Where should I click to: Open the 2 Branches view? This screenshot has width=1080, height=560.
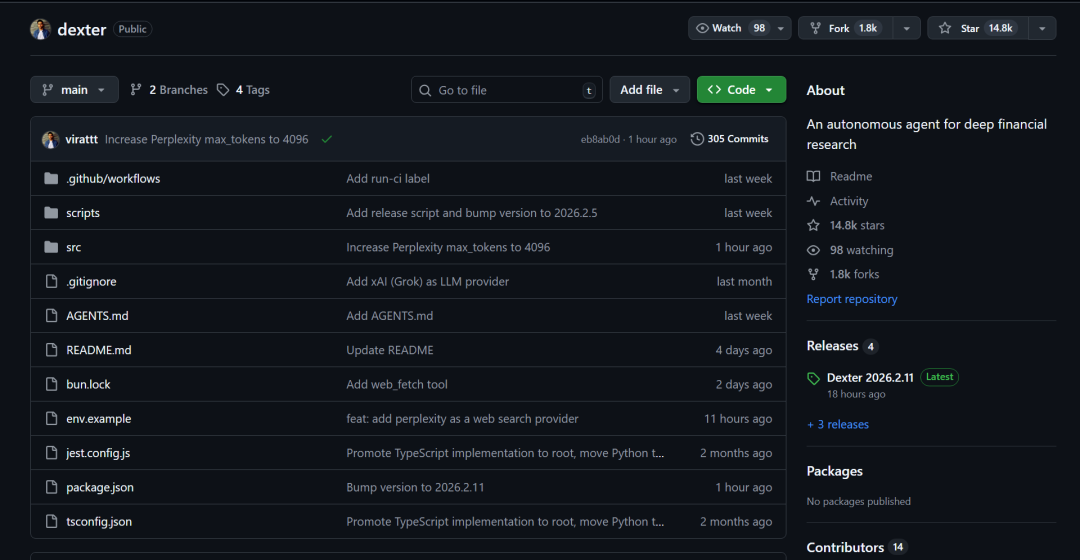[169, 90]
